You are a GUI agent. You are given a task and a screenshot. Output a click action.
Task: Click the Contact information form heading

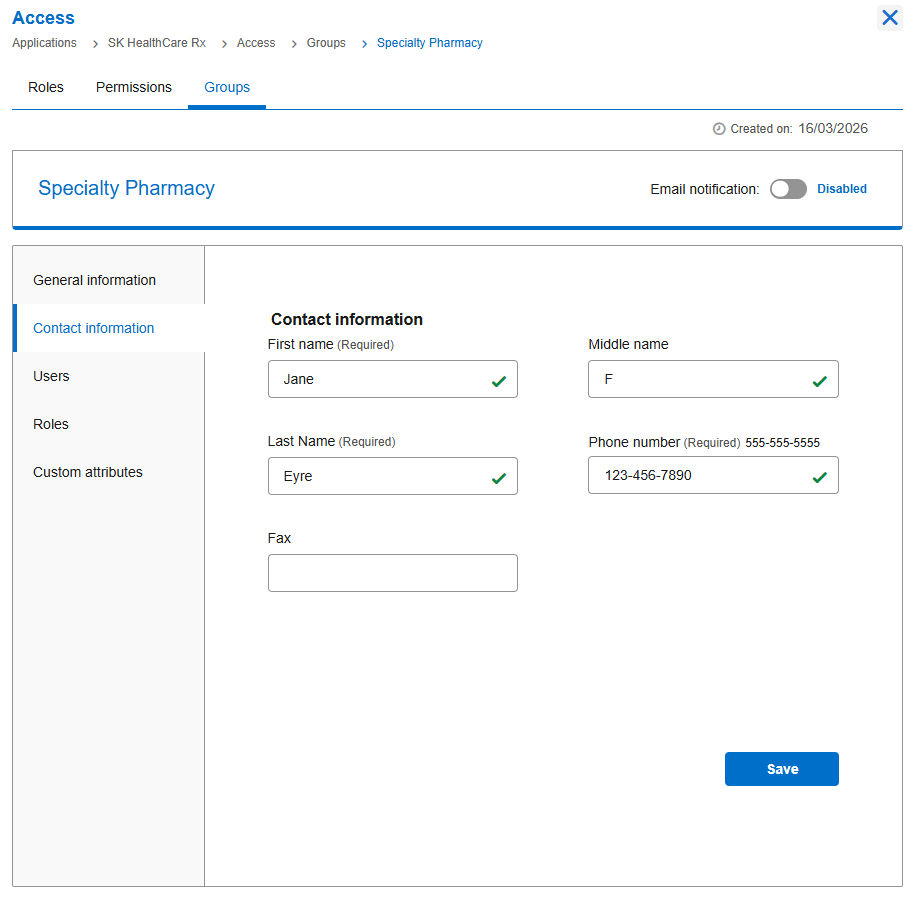coord(346,319)
